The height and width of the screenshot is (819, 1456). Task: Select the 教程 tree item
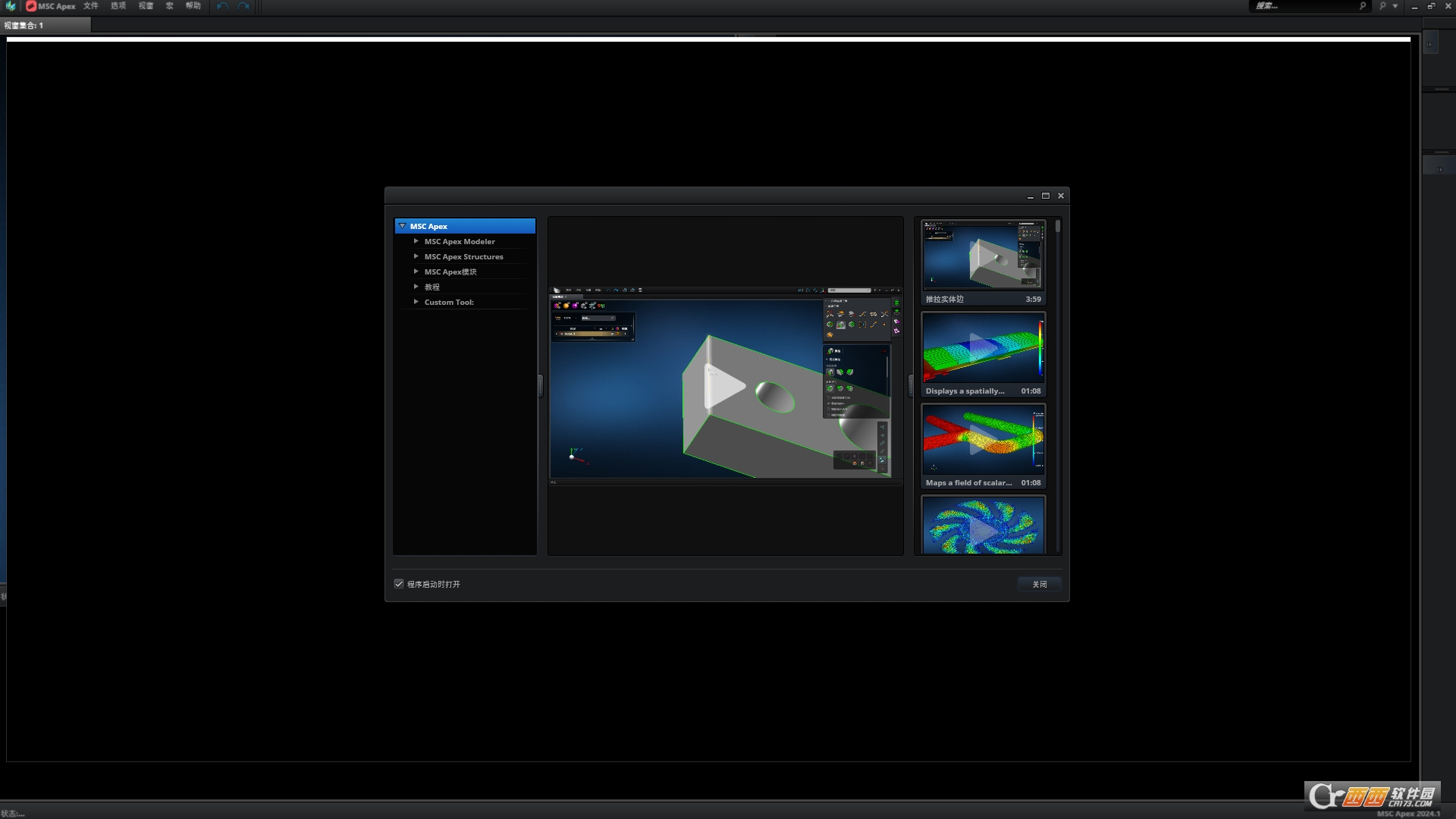432,287
